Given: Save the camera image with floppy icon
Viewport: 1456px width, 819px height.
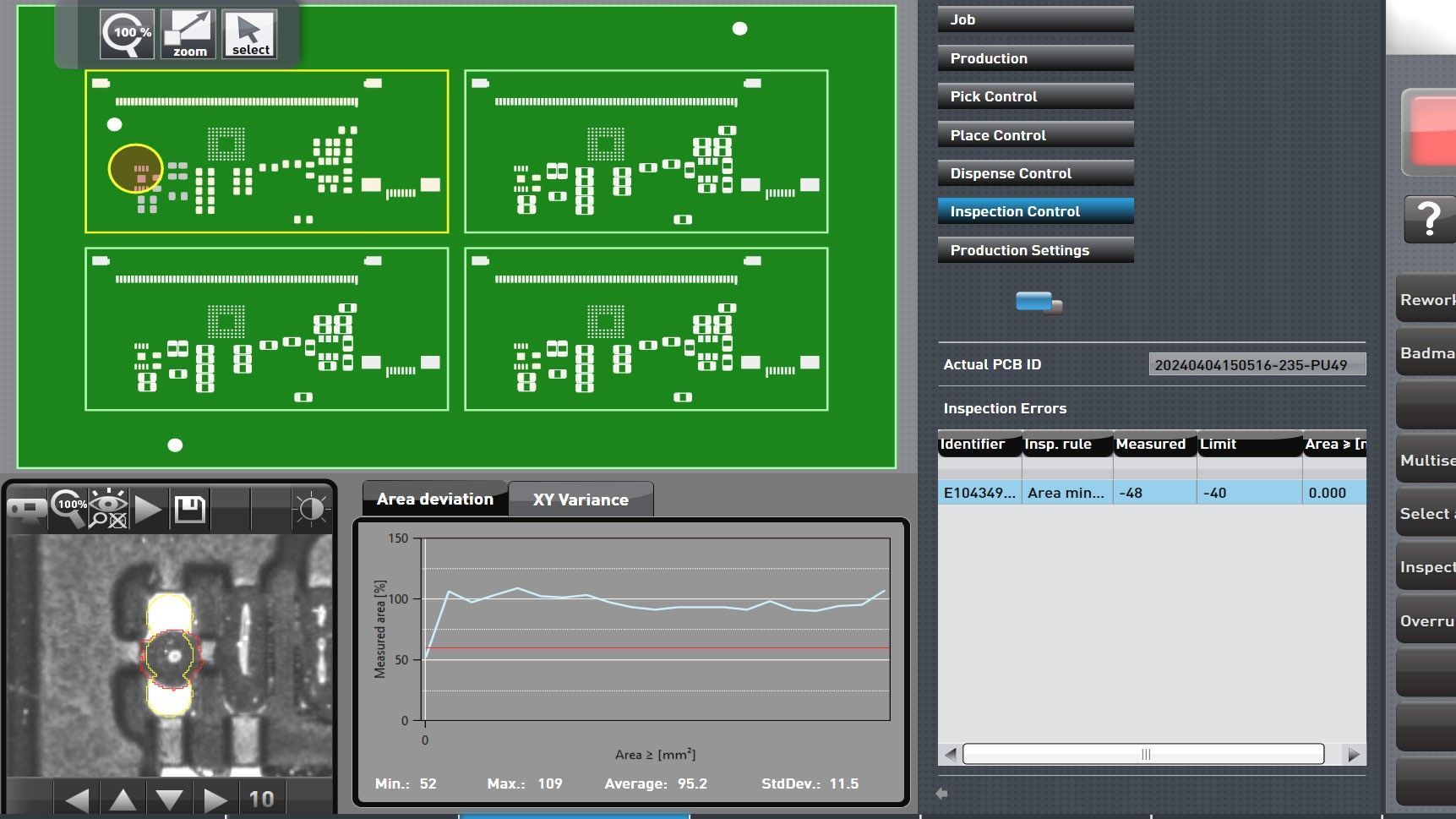Looking at the screenshot, I should pyautogui.click(x=189, y=509).
